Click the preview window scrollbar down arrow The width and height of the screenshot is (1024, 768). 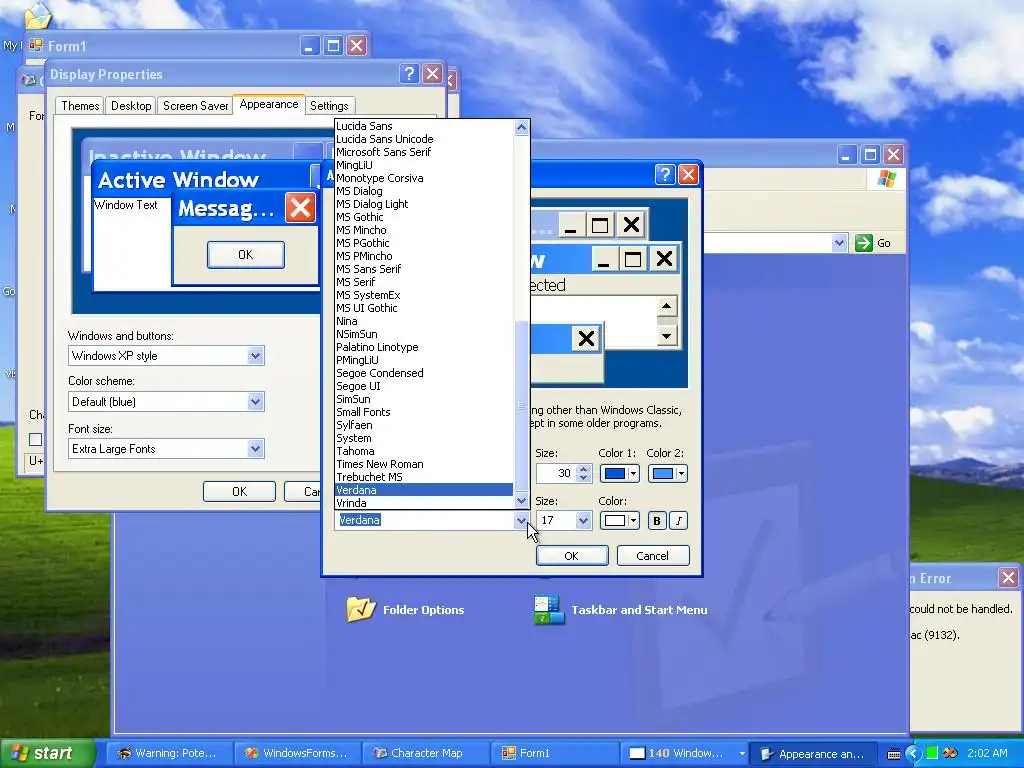[x=667, y=336]
